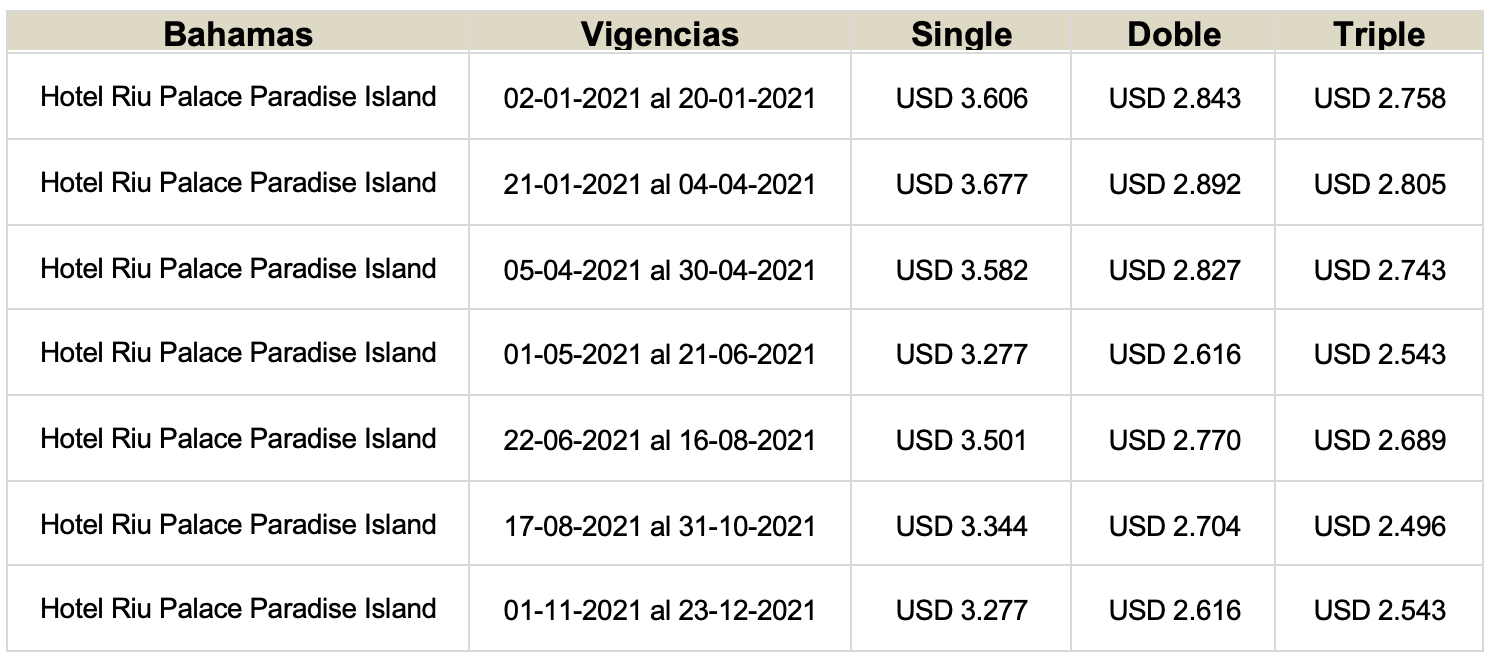Click the Single column header
This screenshot has width=1490, height=658.
[961, 34]
